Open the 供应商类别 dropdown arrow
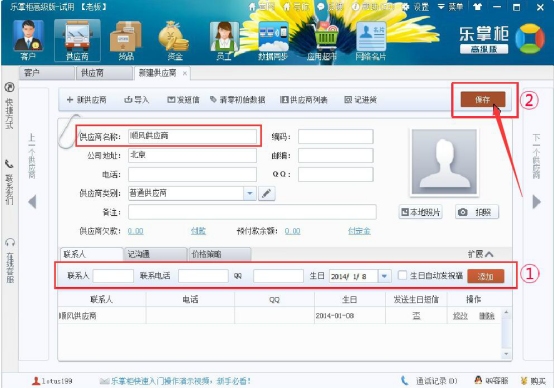The width and height of the screenshot is (554, 388). 250,193
